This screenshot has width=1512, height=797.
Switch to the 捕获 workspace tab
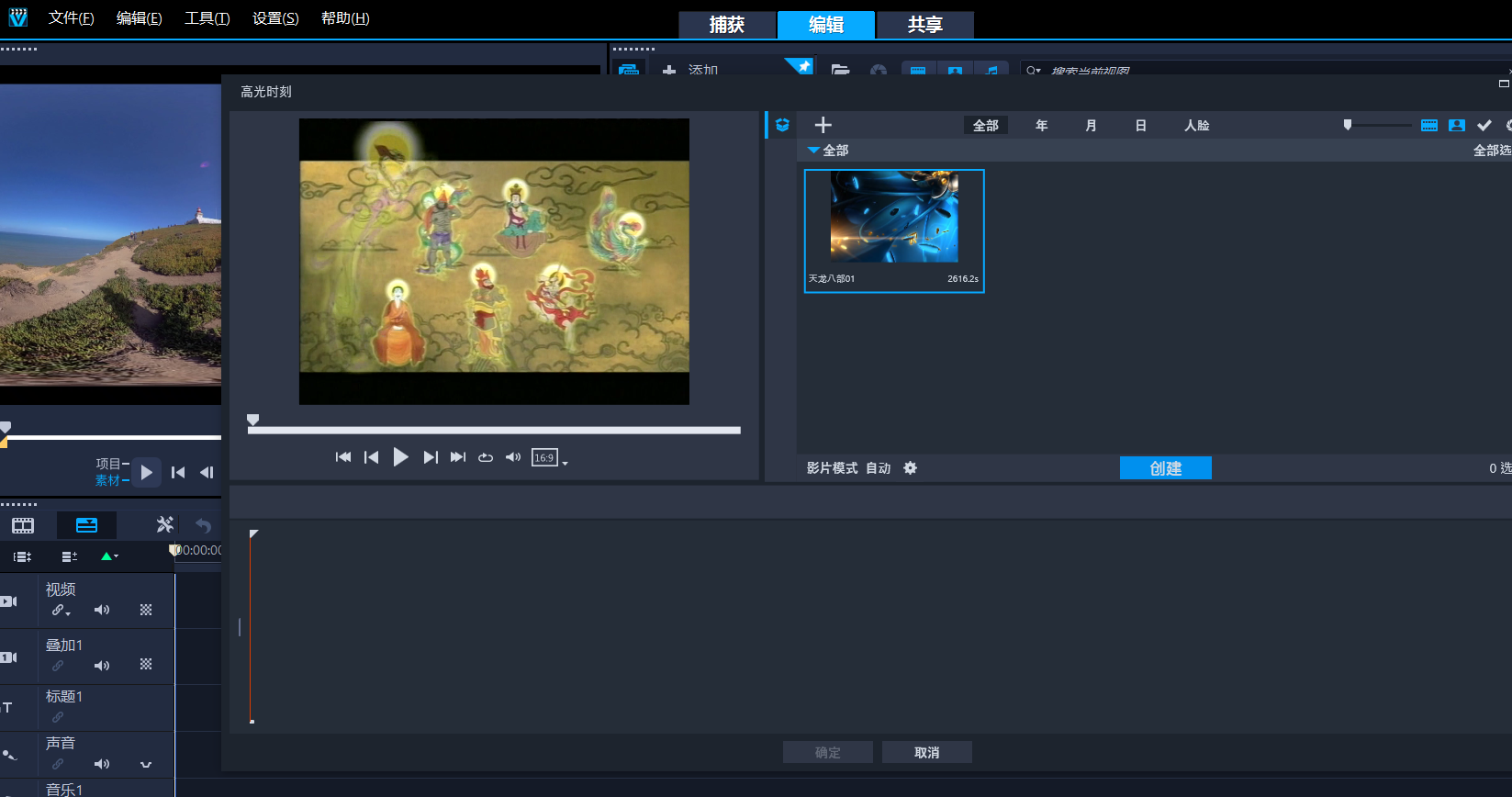tap(727, 25)
